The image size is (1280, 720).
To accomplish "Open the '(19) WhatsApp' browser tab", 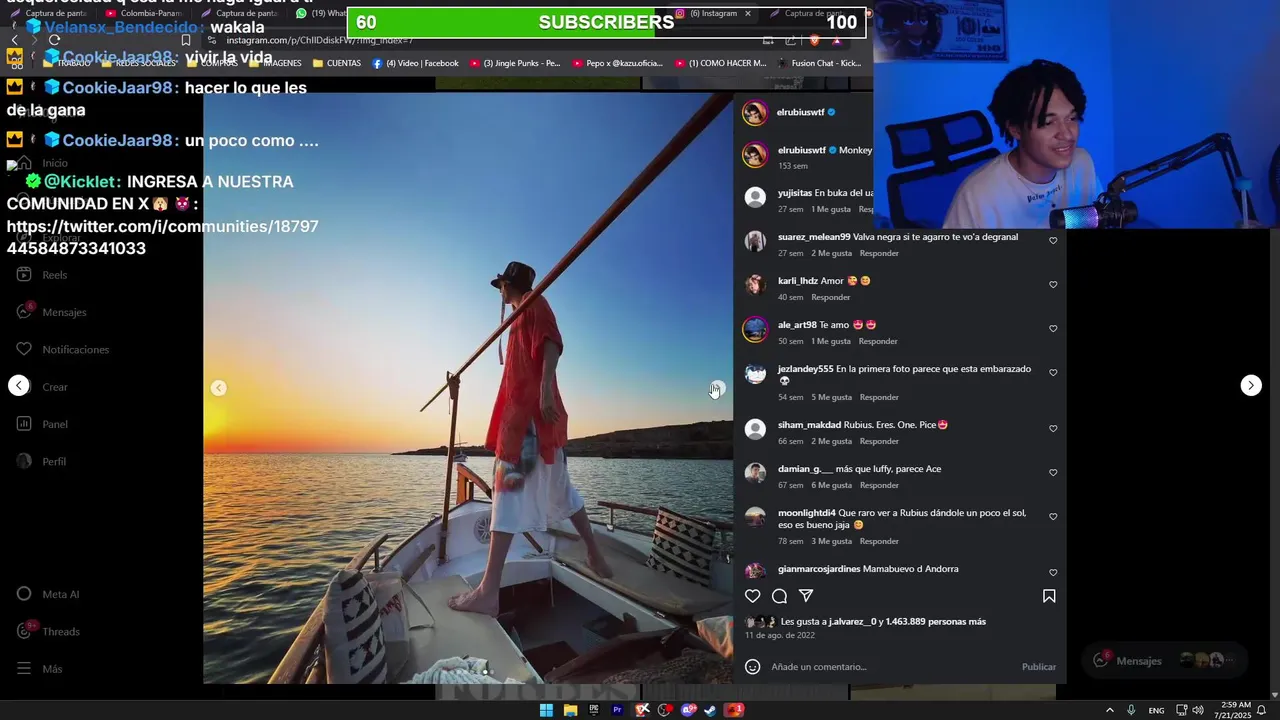I will (x=322, y=14).
